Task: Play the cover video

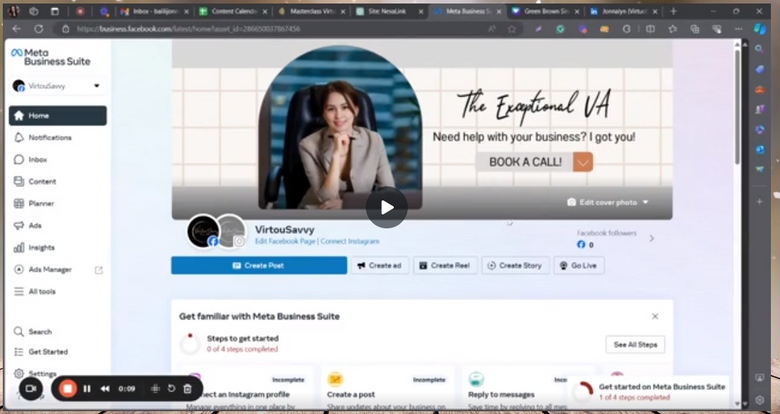Action: click(387, 207)
